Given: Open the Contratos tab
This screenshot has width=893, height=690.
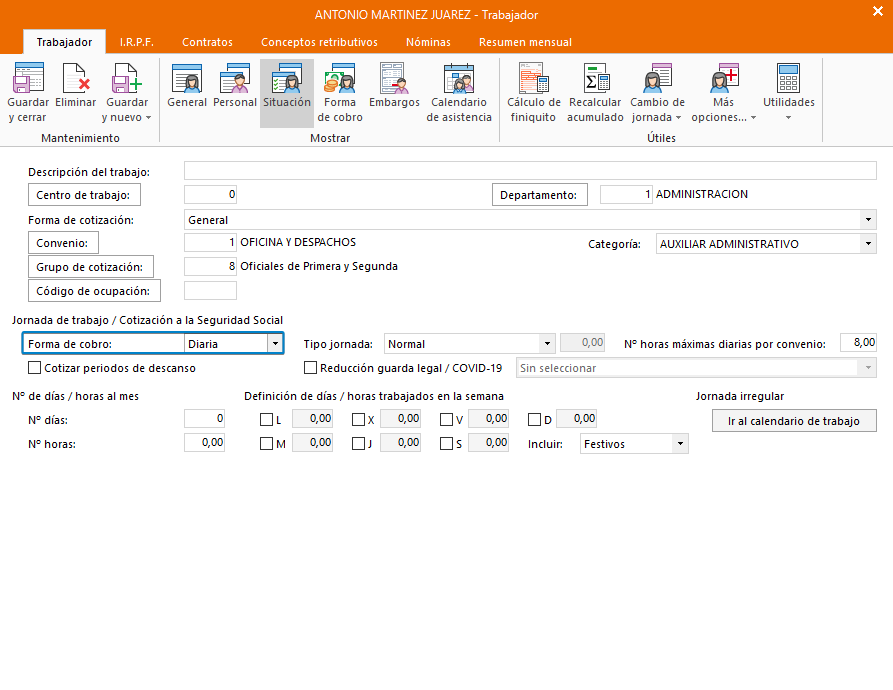Looking at the screenshot, I should pyautogui.click(x=207, y=42).
